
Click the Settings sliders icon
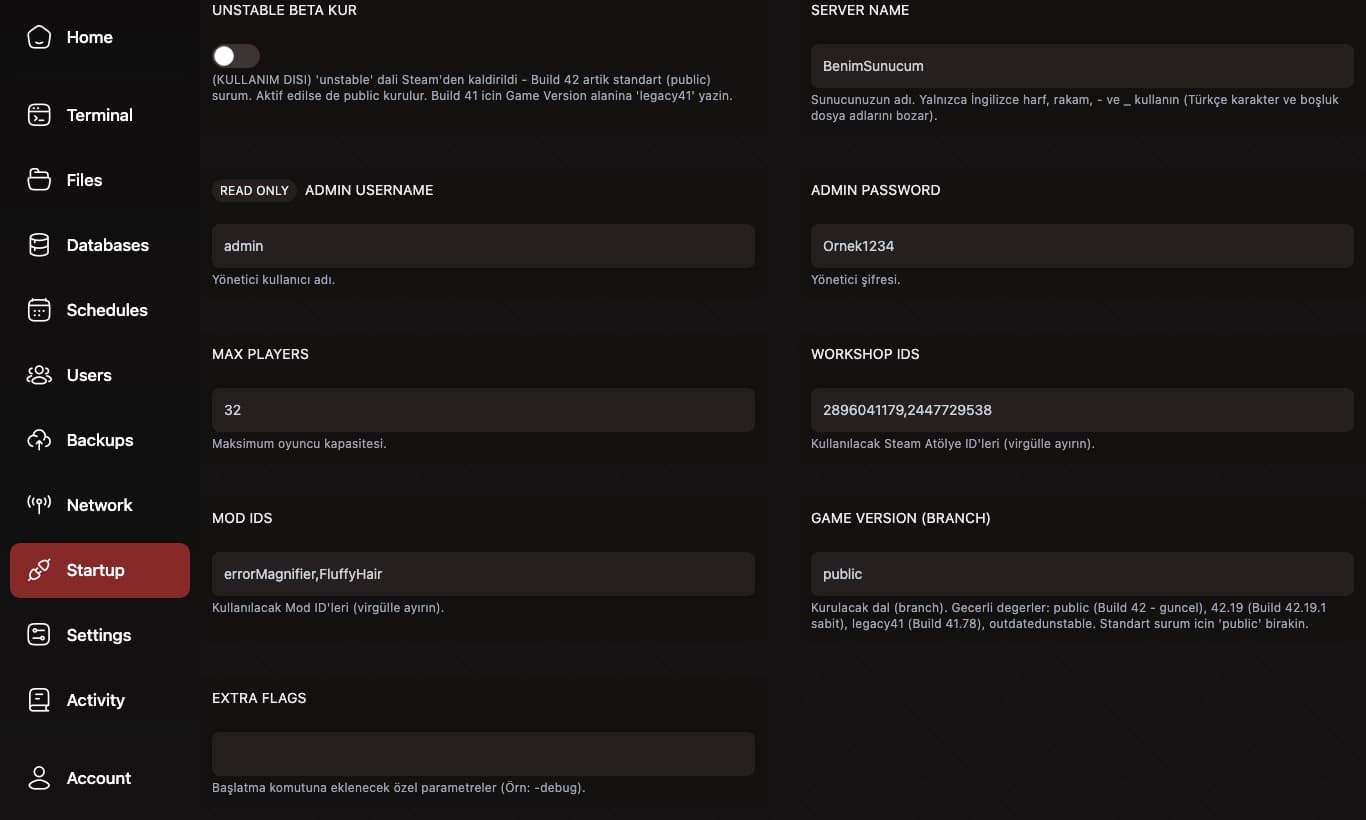point(39,635)
